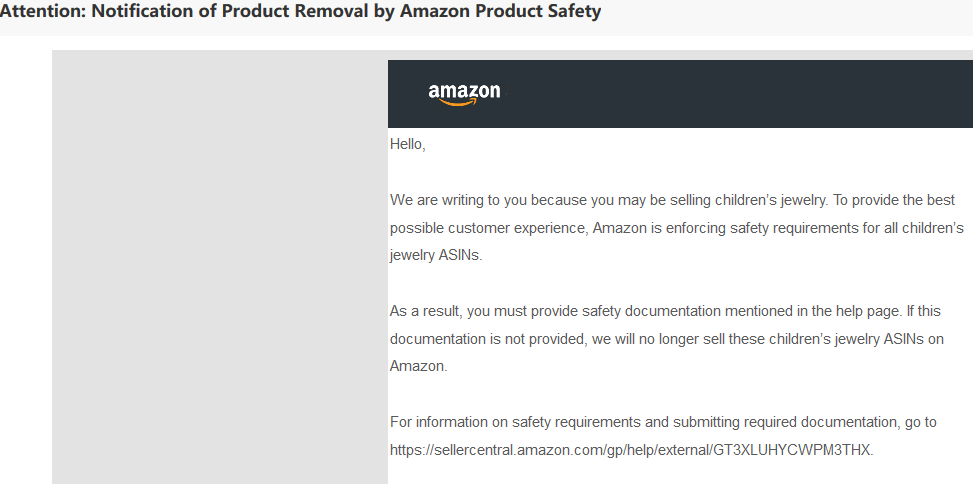This screenshot has height=484, width=973.
Task: Click the words "Amazon Product Safety" in subject
Action: click(500, 11)
